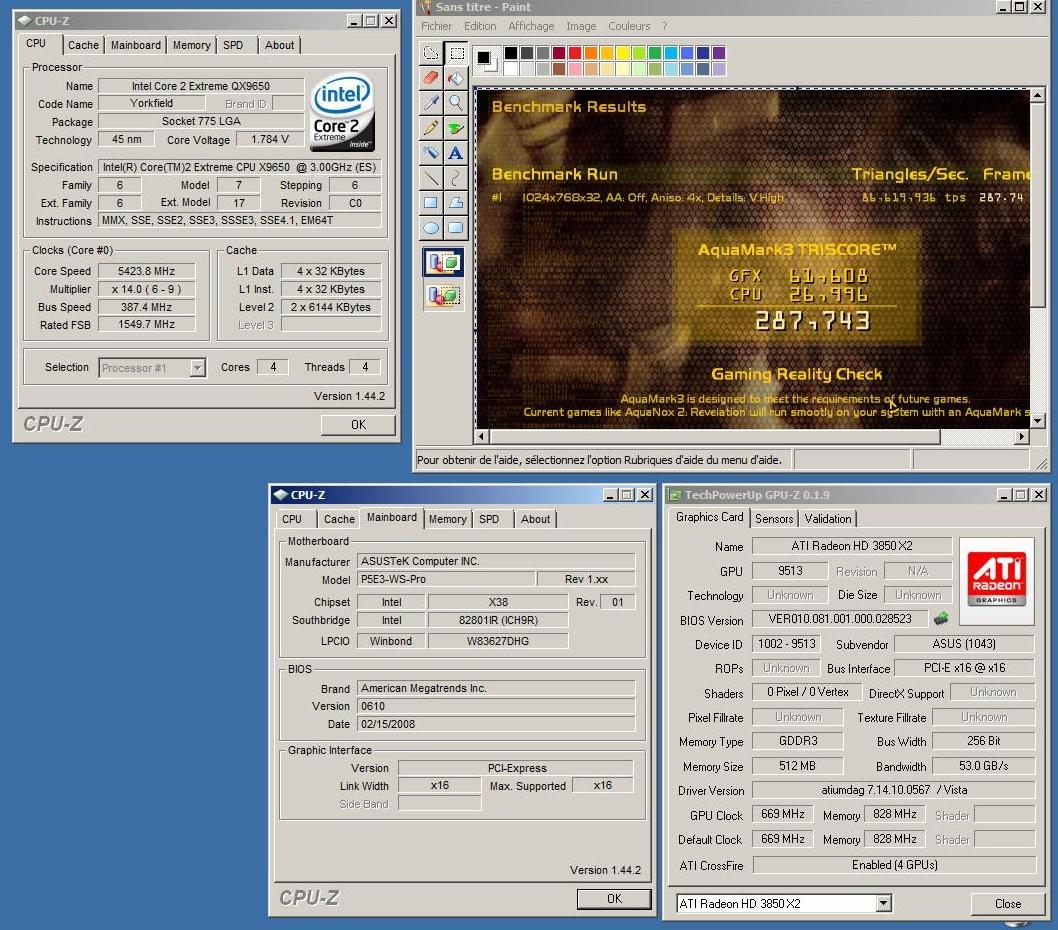Viewport: 1058px width, 930px height.
Task: Choose opaque selection mode option in Paint
Action: coord(443,262)
